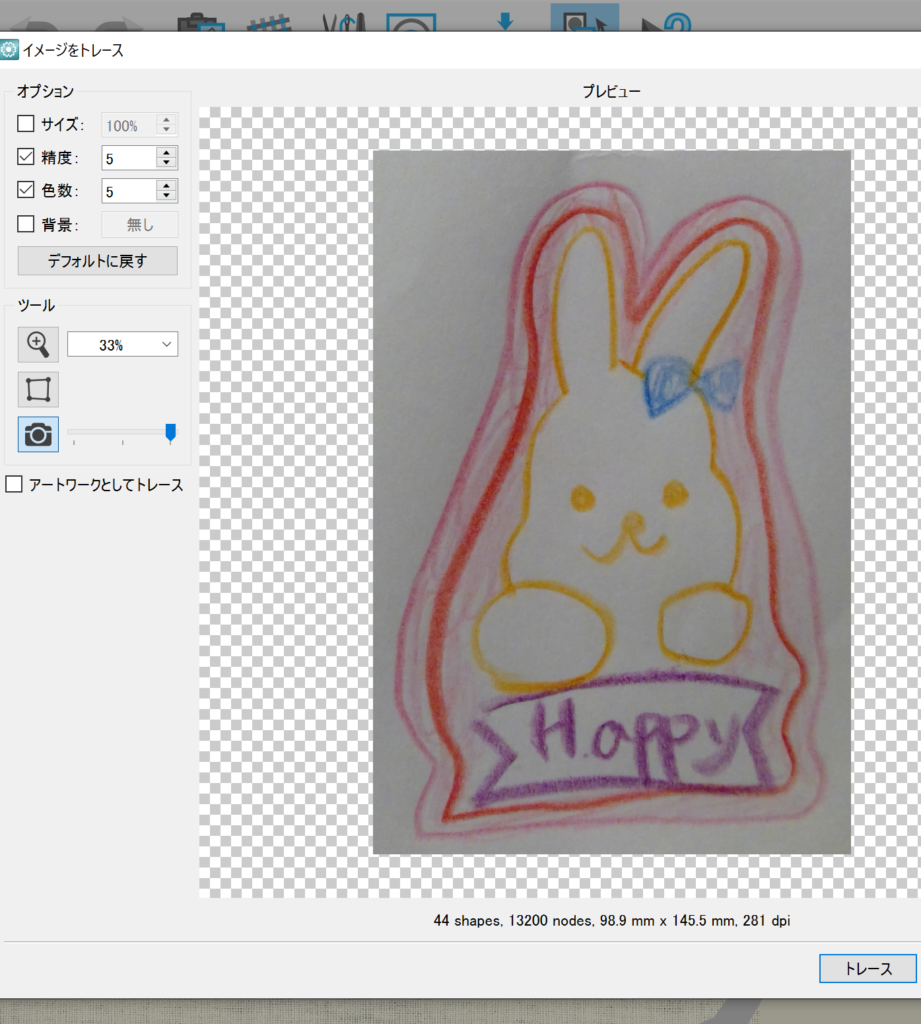Increase 精度 value with up arrow
Viewport: 921px width, 1024px height.
[167, 152]
